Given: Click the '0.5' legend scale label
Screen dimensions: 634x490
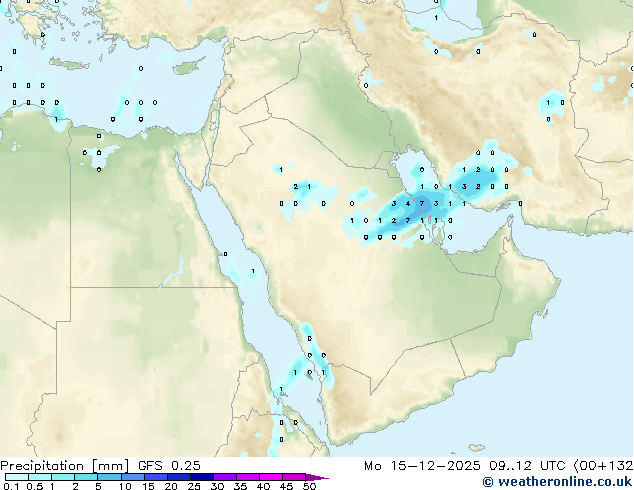Looking at the screenshot, I should click(x=35, y=486).
